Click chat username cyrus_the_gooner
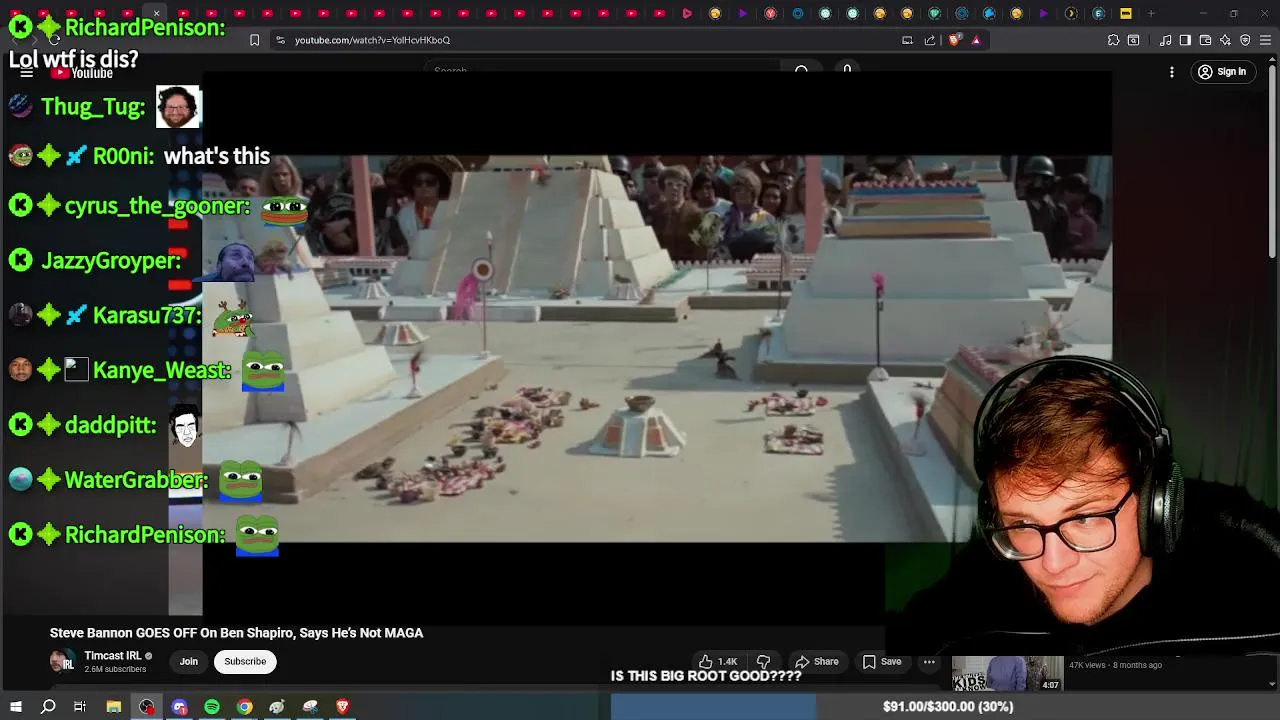The height and width of the screenshot is (720, 1280). (x=157, y=206)
